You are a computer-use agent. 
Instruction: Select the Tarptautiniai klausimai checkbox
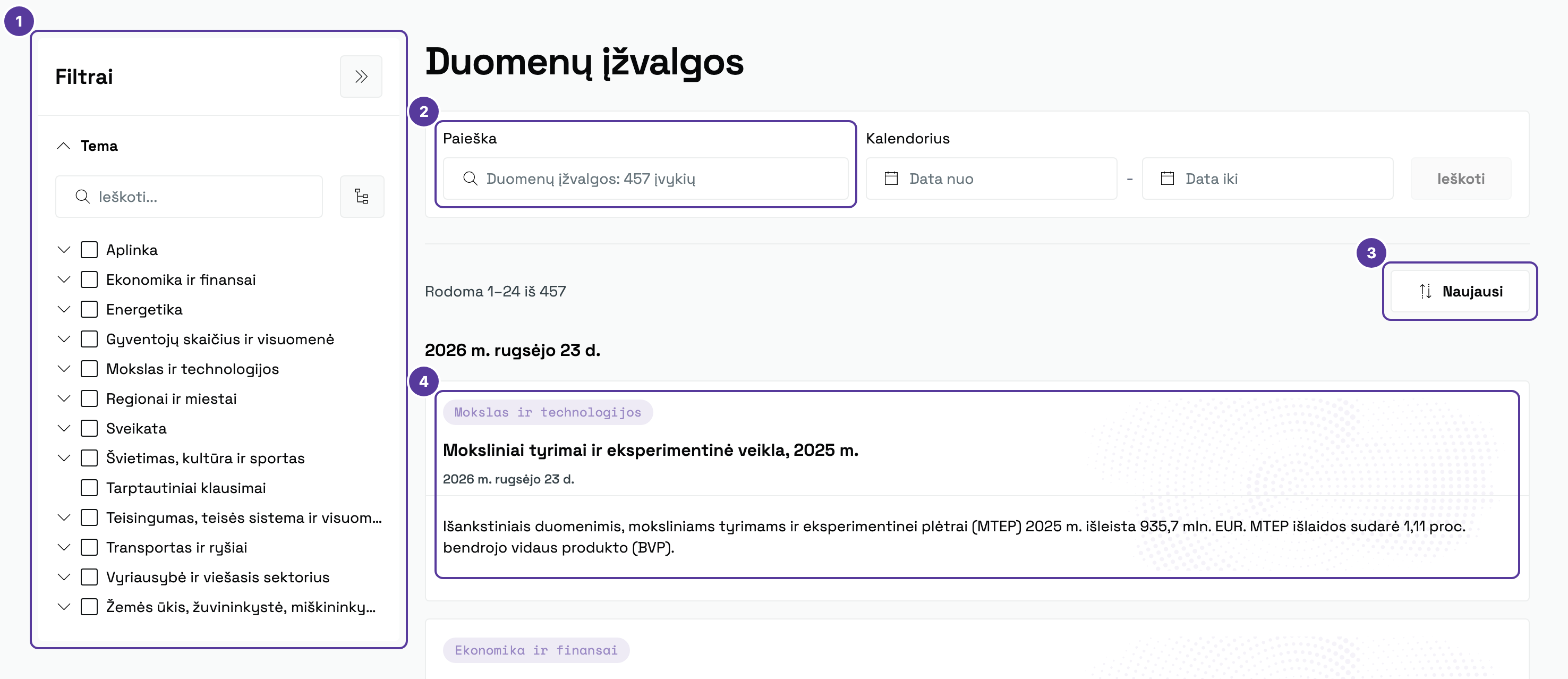click(x=89, y=488)
